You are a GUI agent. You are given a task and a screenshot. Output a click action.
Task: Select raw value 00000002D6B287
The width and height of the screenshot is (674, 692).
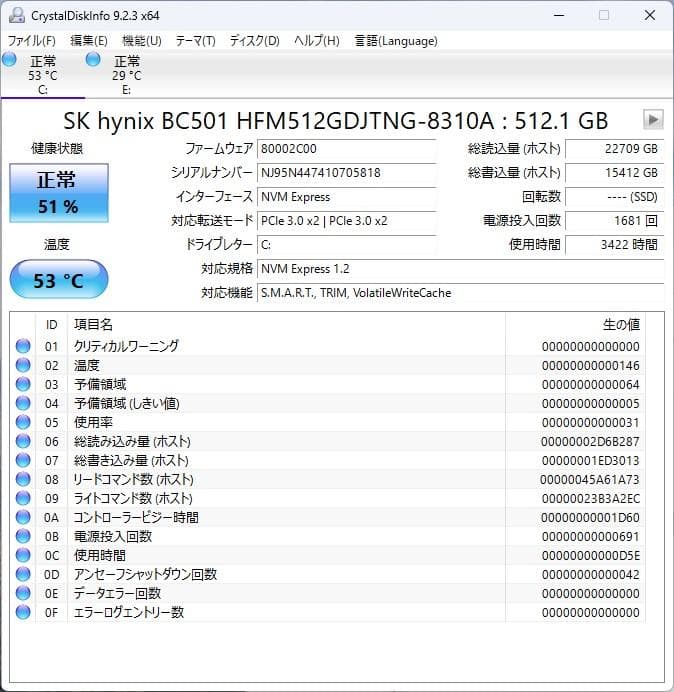click(x=590, y=441)
